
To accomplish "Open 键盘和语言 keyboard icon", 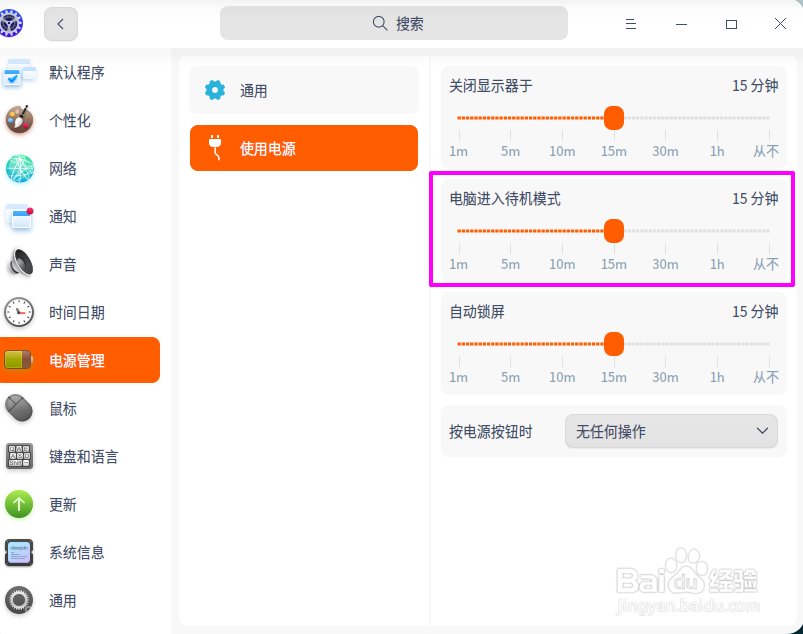I will coord(19,456).
